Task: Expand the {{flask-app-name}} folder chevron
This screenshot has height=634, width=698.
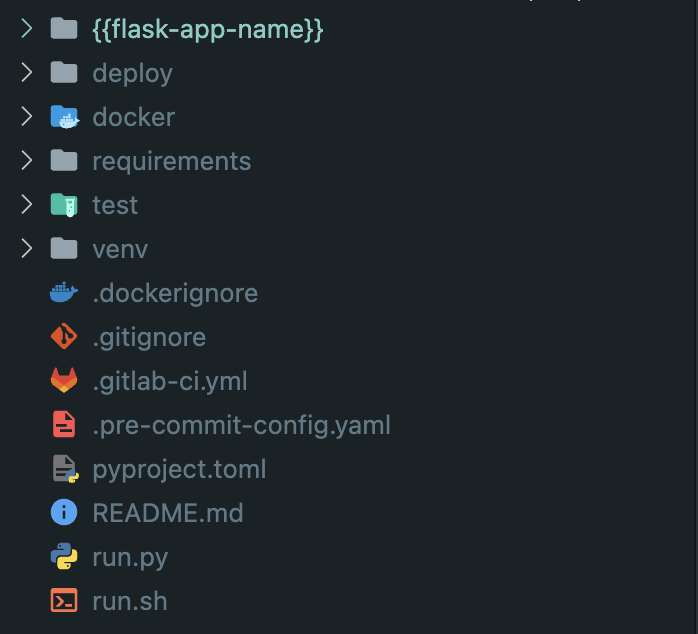Action: point(26,29)
